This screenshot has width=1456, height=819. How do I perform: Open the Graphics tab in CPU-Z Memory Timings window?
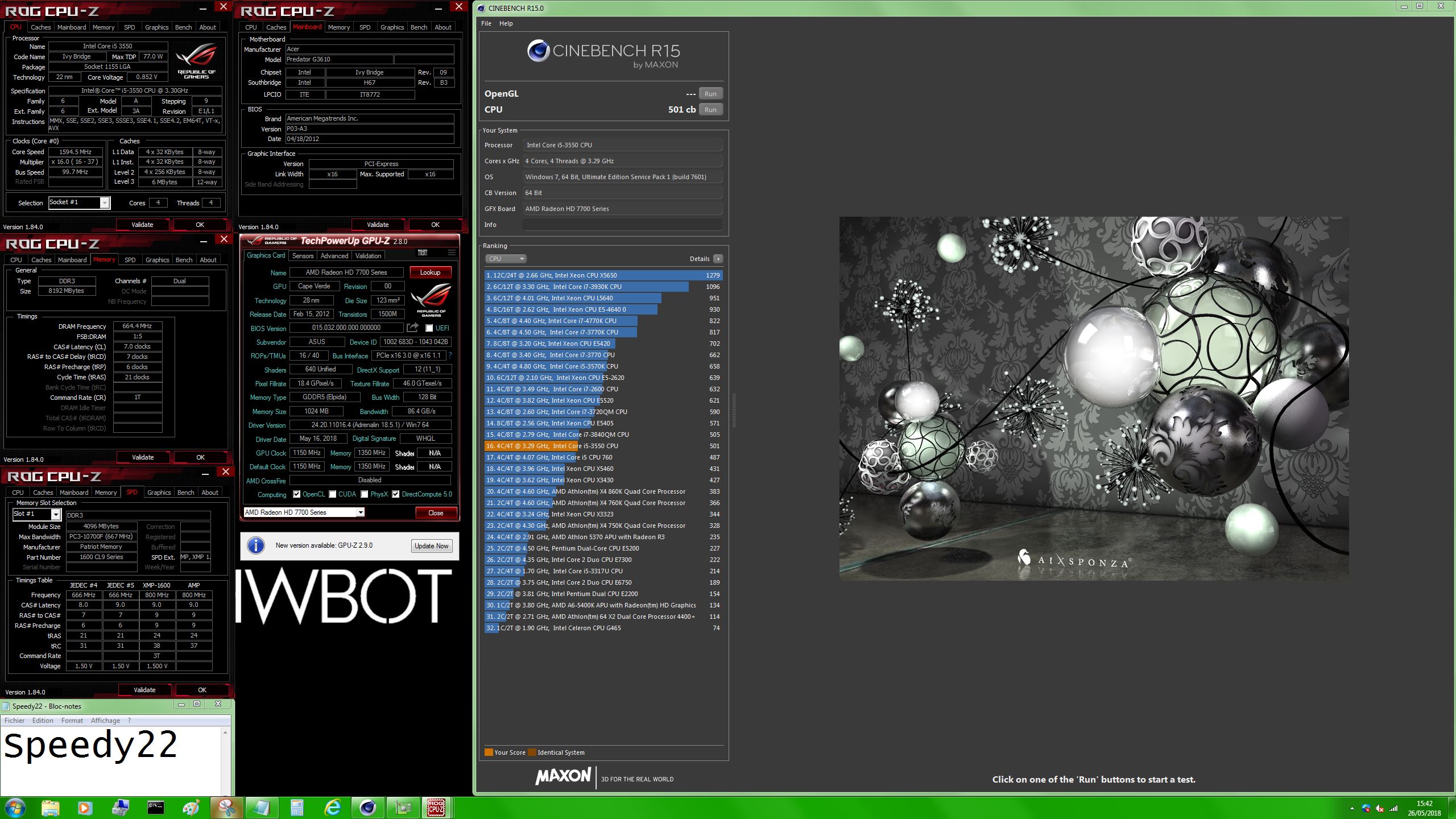coord(157,260)
